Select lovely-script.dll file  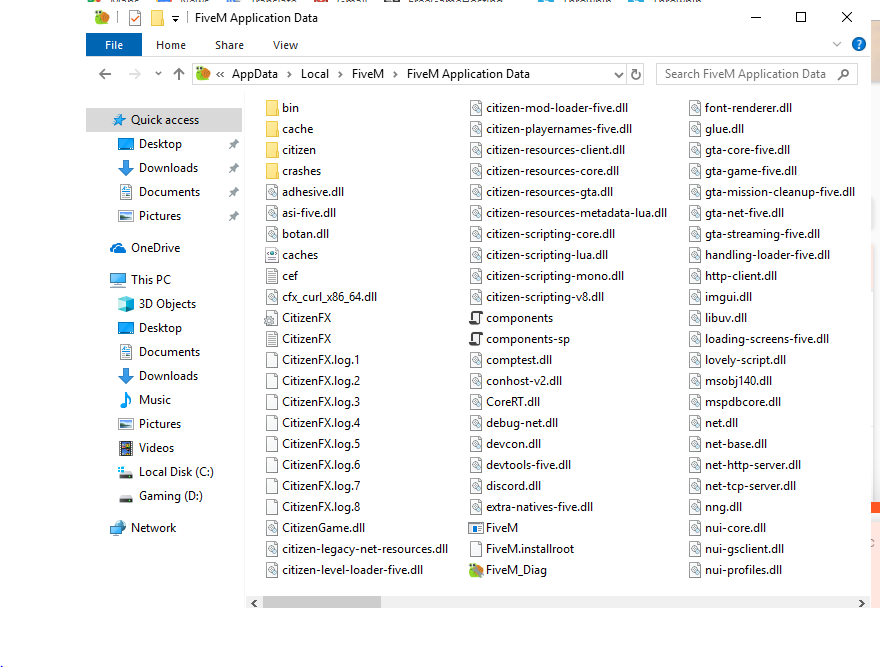[737, 360]
